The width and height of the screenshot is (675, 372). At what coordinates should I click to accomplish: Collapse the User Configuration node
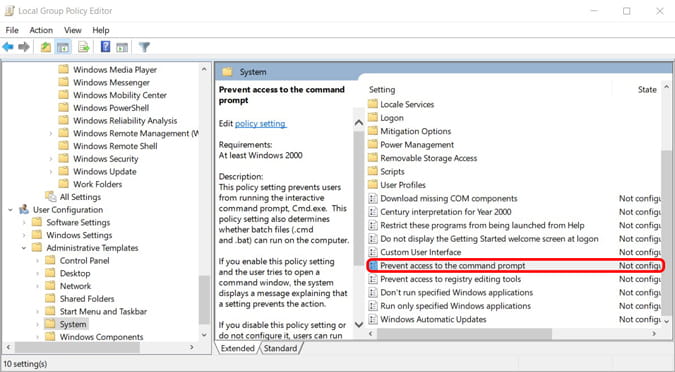(x=10, y=210)
